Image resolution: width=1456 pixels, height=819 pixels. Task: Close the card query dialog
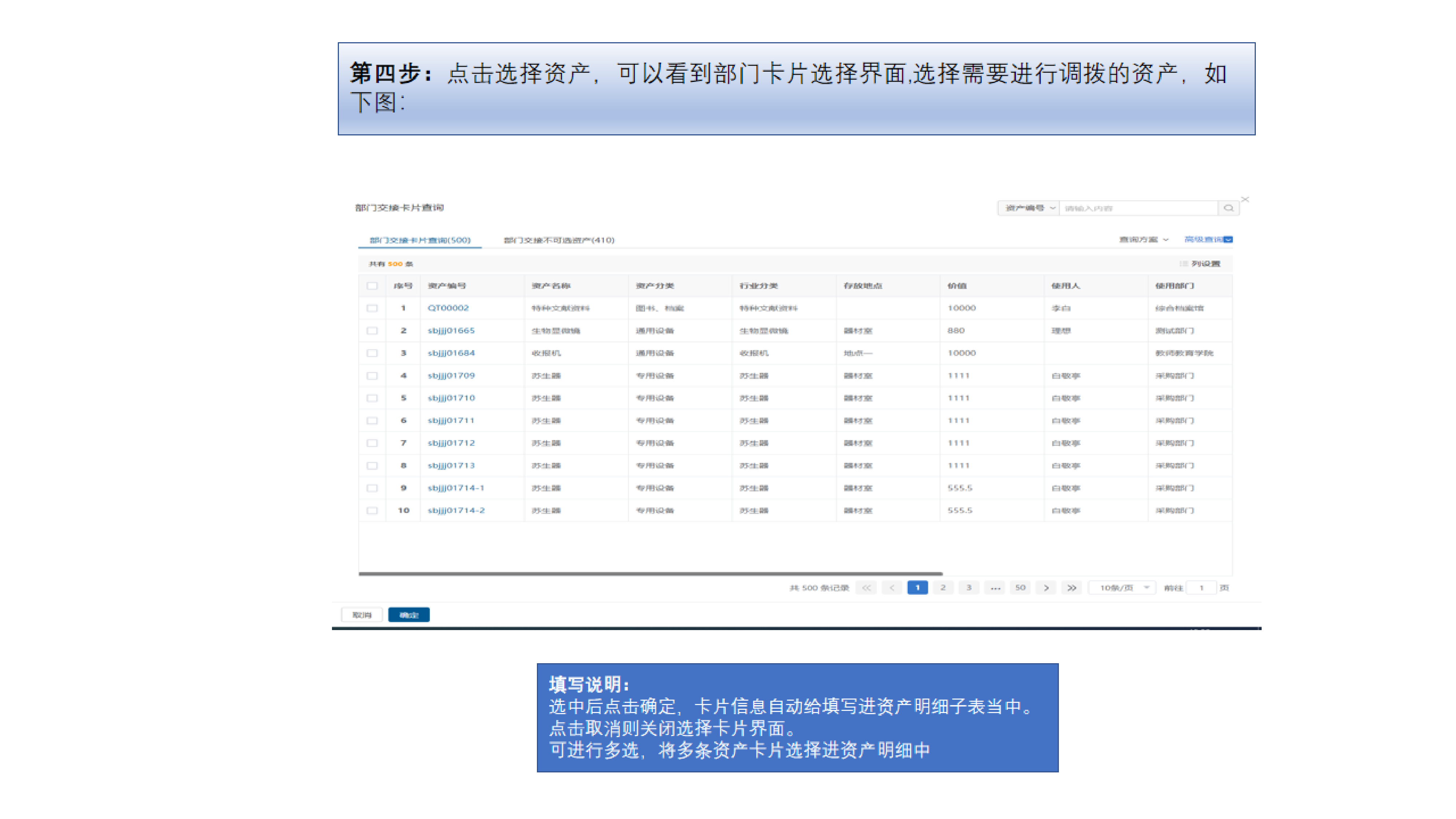pyautogui.click(x=1245, y=199)
